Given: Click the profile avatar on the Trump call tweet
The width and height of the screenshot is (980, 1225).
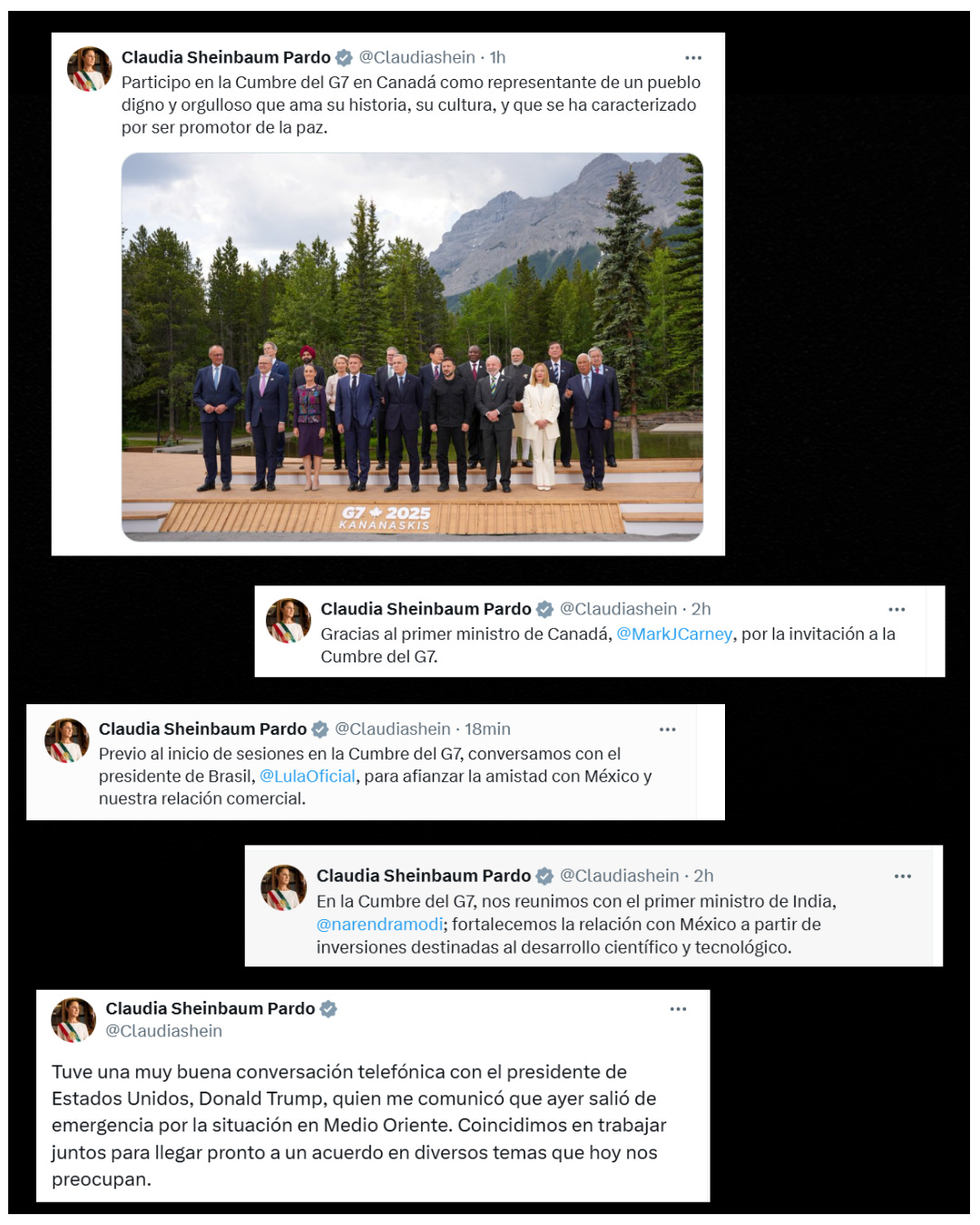Looking at the screenshot, I should [x=73, y=1020].
